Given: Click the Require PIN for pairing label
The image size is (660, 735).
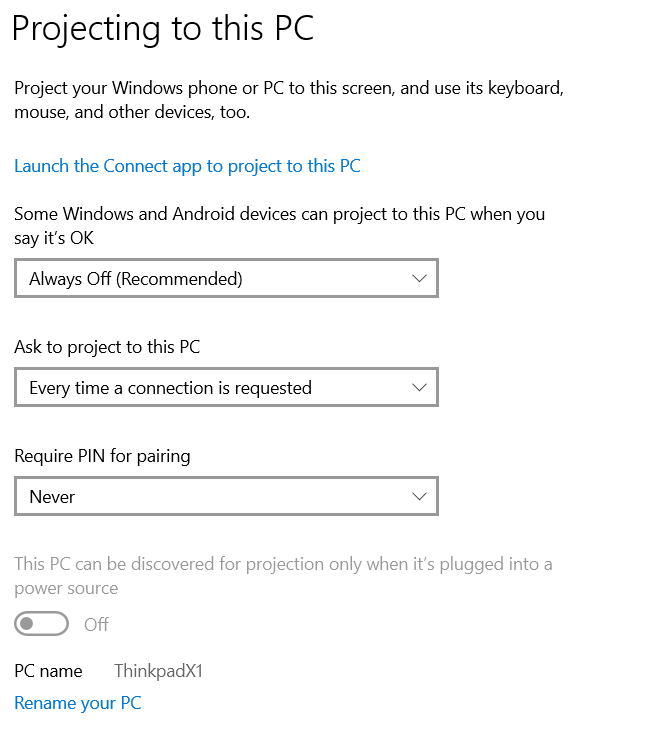Looking at the screenshot, I should (102, 456).
